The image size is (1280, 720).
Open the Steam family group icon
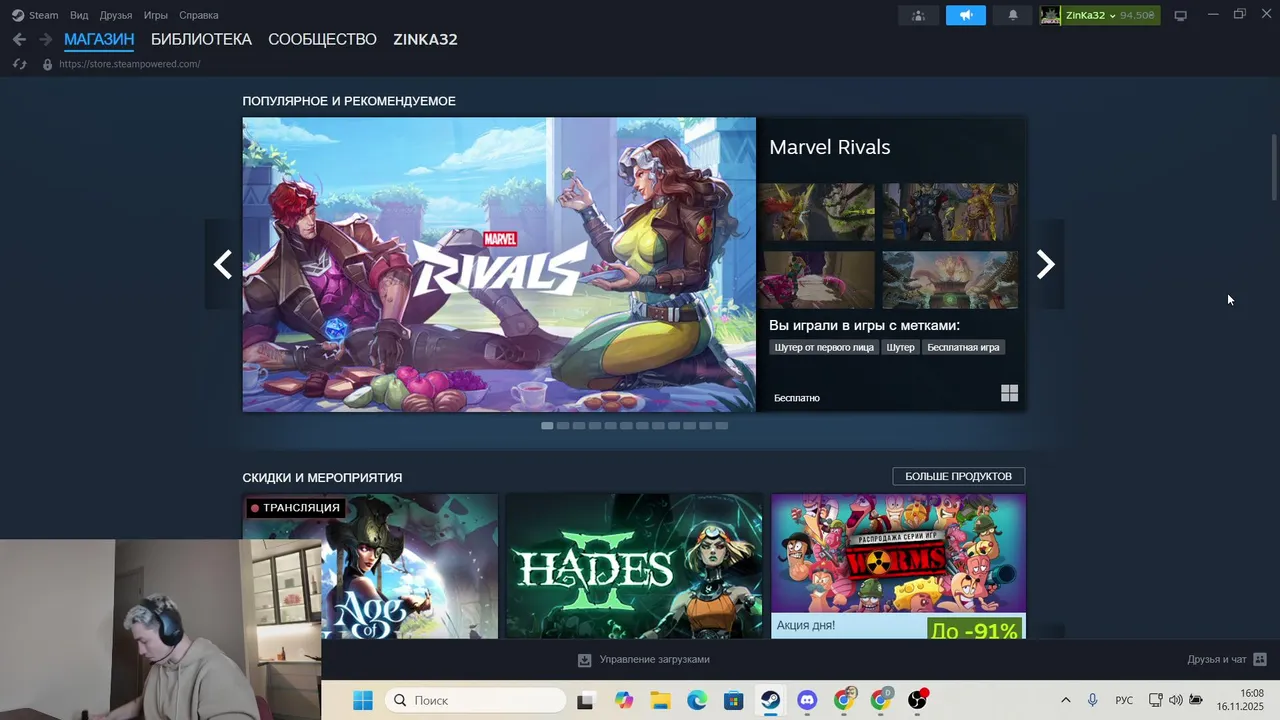918,15
